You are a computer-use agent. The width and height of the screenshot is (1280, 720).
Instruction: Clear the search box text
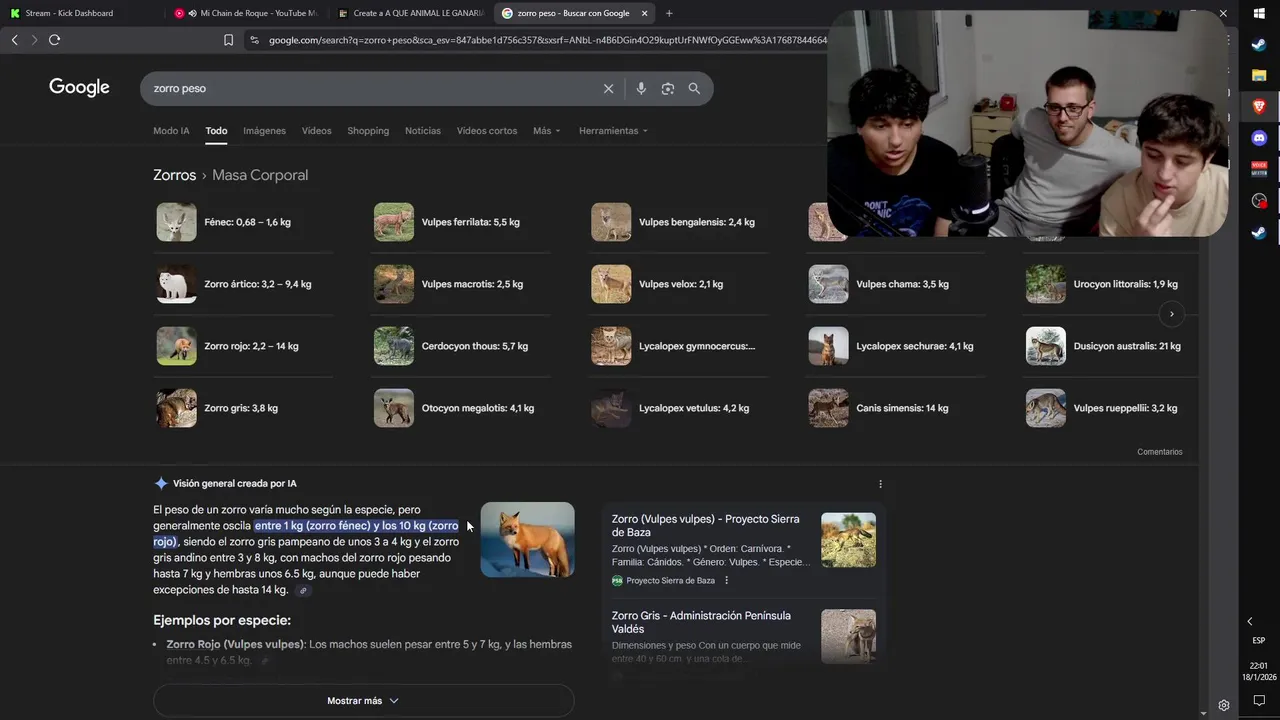coord(608,89)
